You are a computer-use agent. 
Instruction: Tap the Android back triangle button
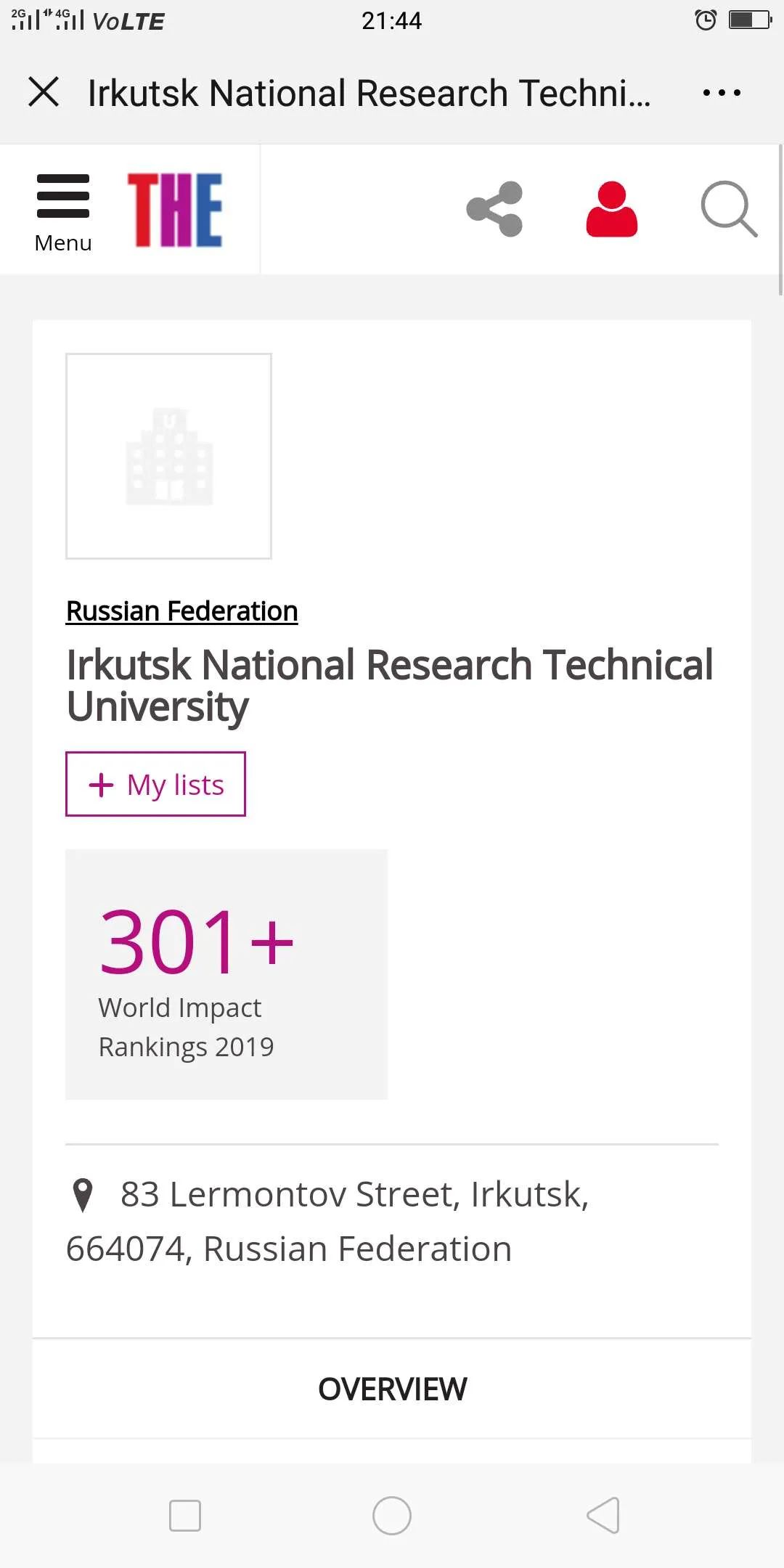603,1516
